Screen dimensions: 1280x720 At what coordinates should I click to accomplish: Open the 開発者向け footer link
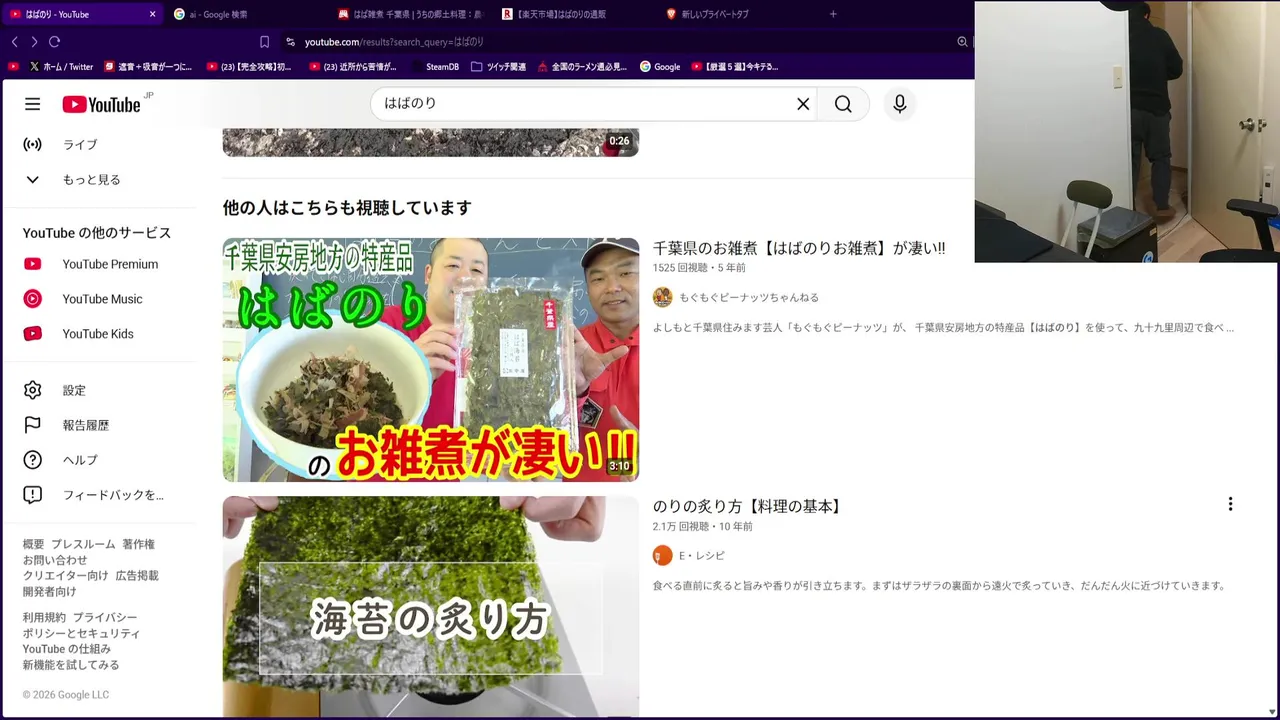pyautogui.click(x=50, y=591)
